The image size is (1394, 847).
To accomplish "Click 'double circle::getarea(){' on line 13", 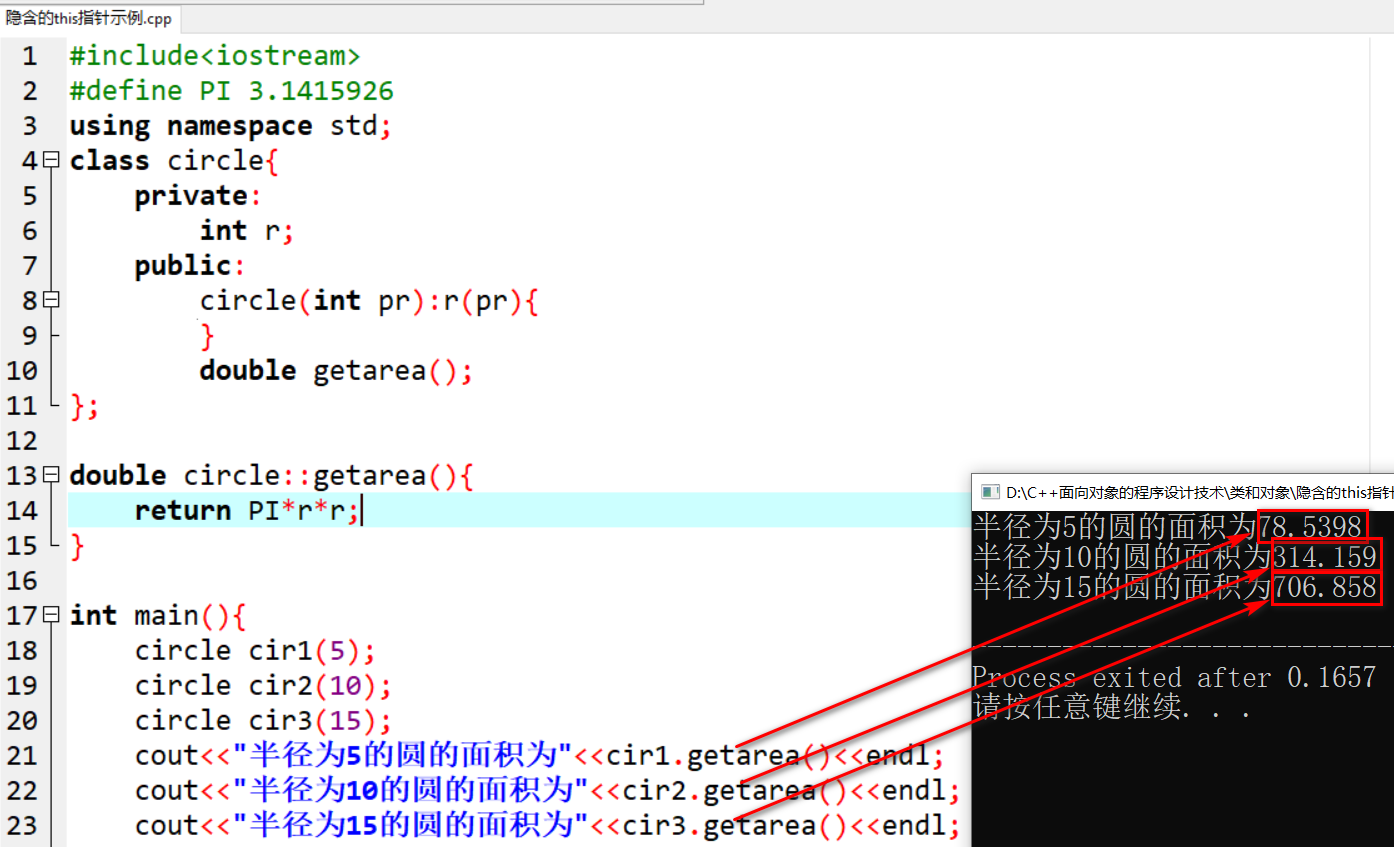I will click(271, 476).
